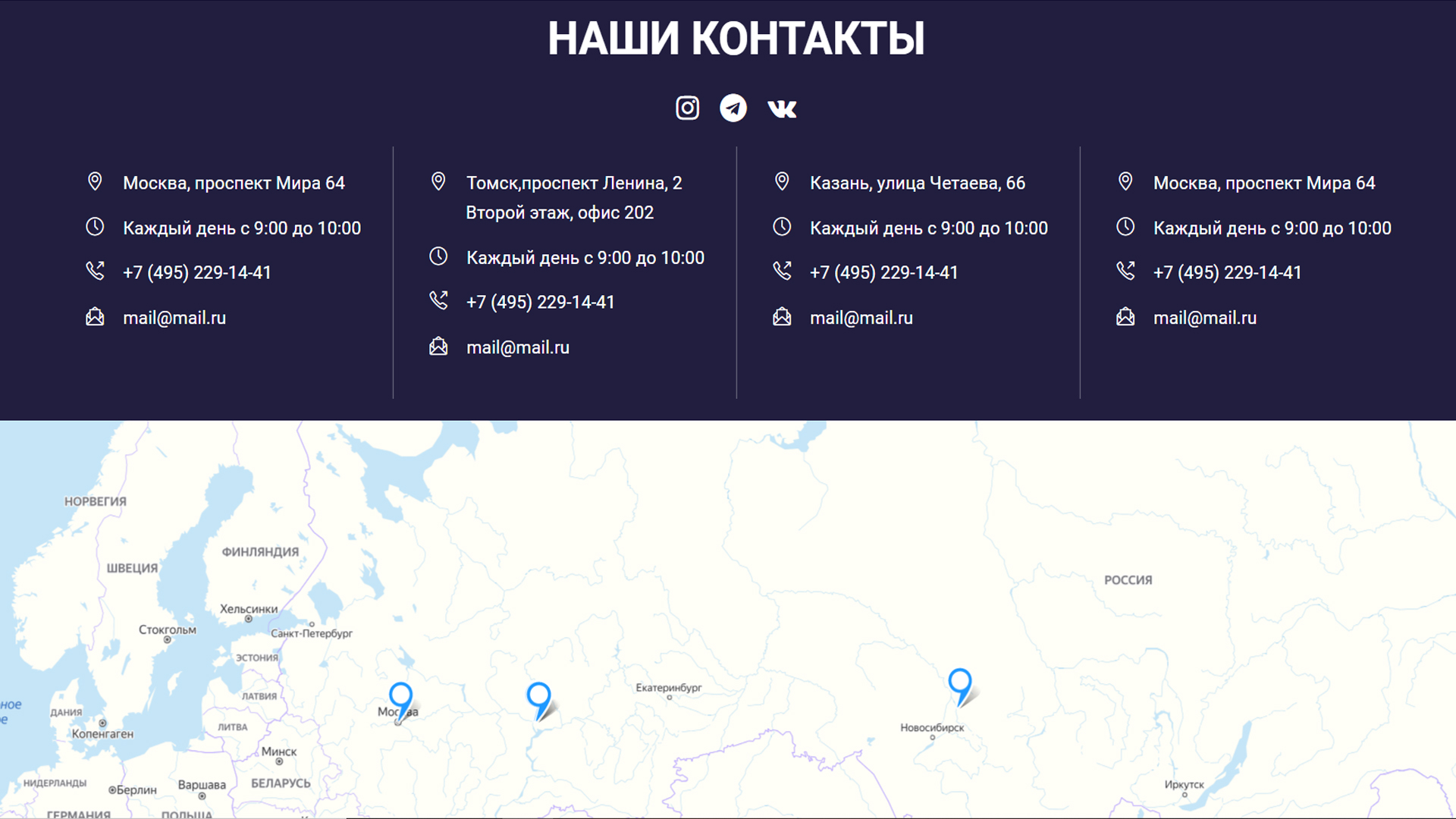Click the location pin icon beside Tomsk address

click(438, 181)
